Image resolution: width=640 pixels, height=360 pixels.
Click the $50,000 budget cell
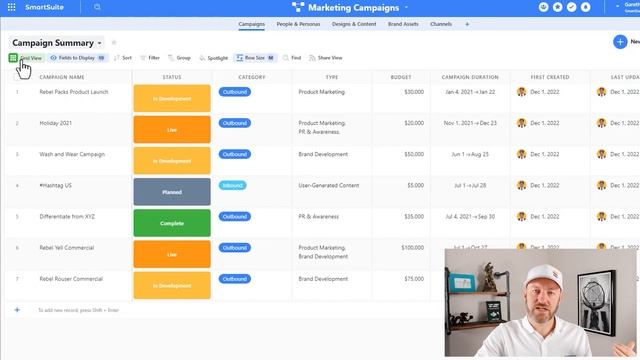[x=414, y=154]
